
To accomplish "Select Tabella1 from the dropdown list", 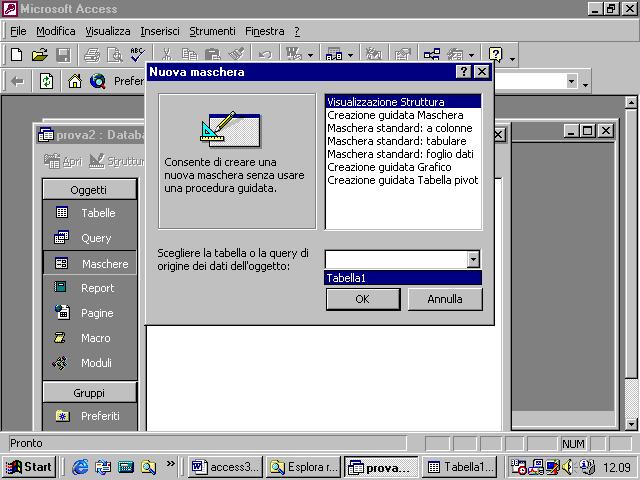I will (403, 278).
